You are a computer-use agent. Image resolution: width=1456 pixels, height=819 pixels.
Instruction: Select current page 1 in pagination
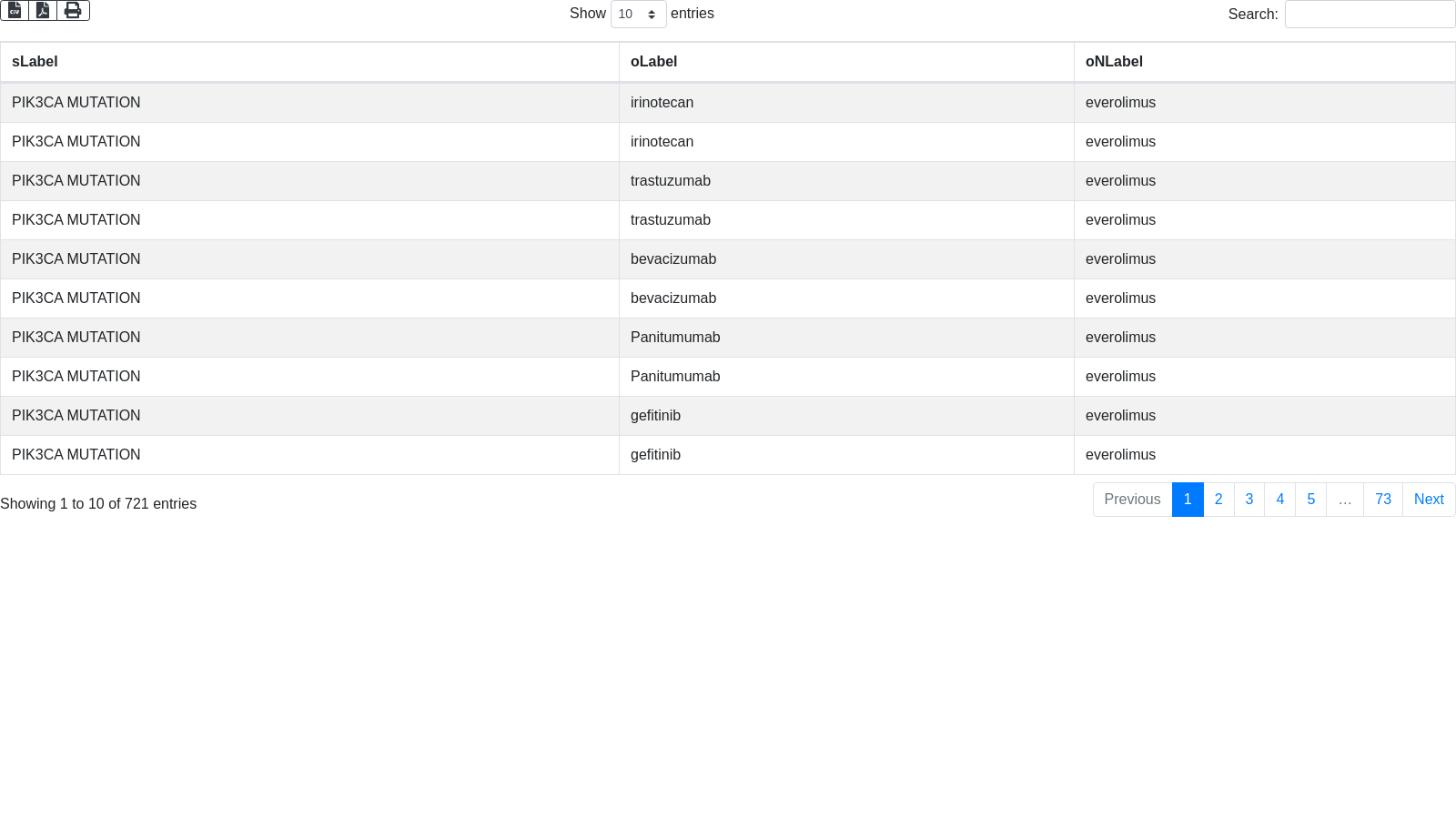click(x=1188, y=500)
